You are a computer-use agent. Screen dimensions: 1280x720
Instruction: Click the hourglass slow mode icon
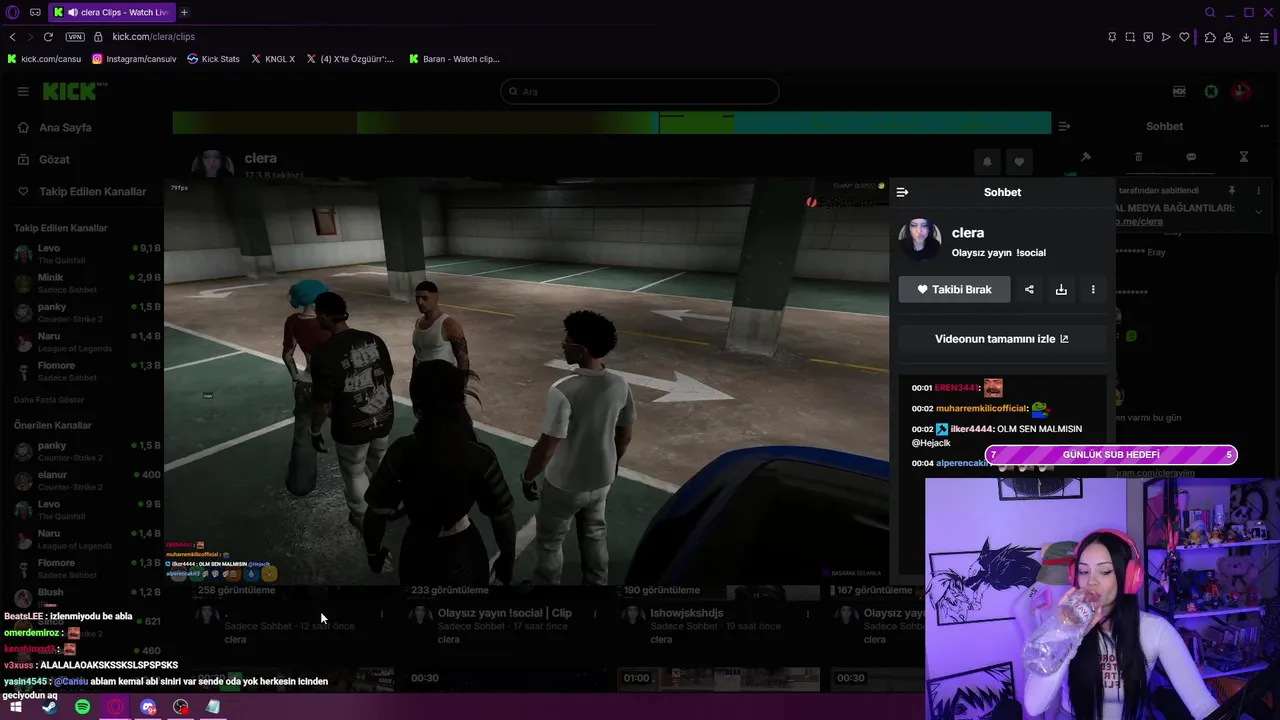pos(1244,157)
